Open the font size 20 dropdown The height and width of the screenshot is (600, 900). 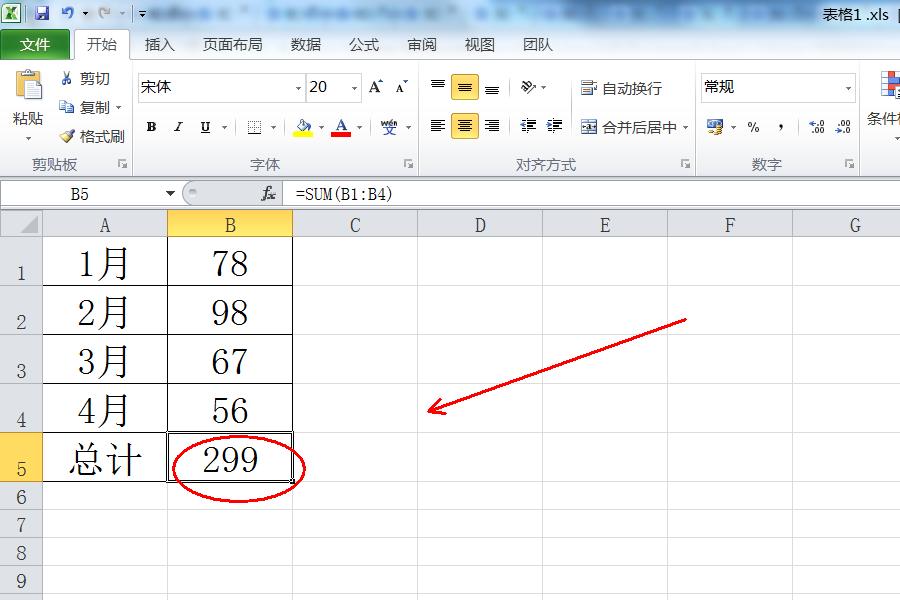coord(354,88)
